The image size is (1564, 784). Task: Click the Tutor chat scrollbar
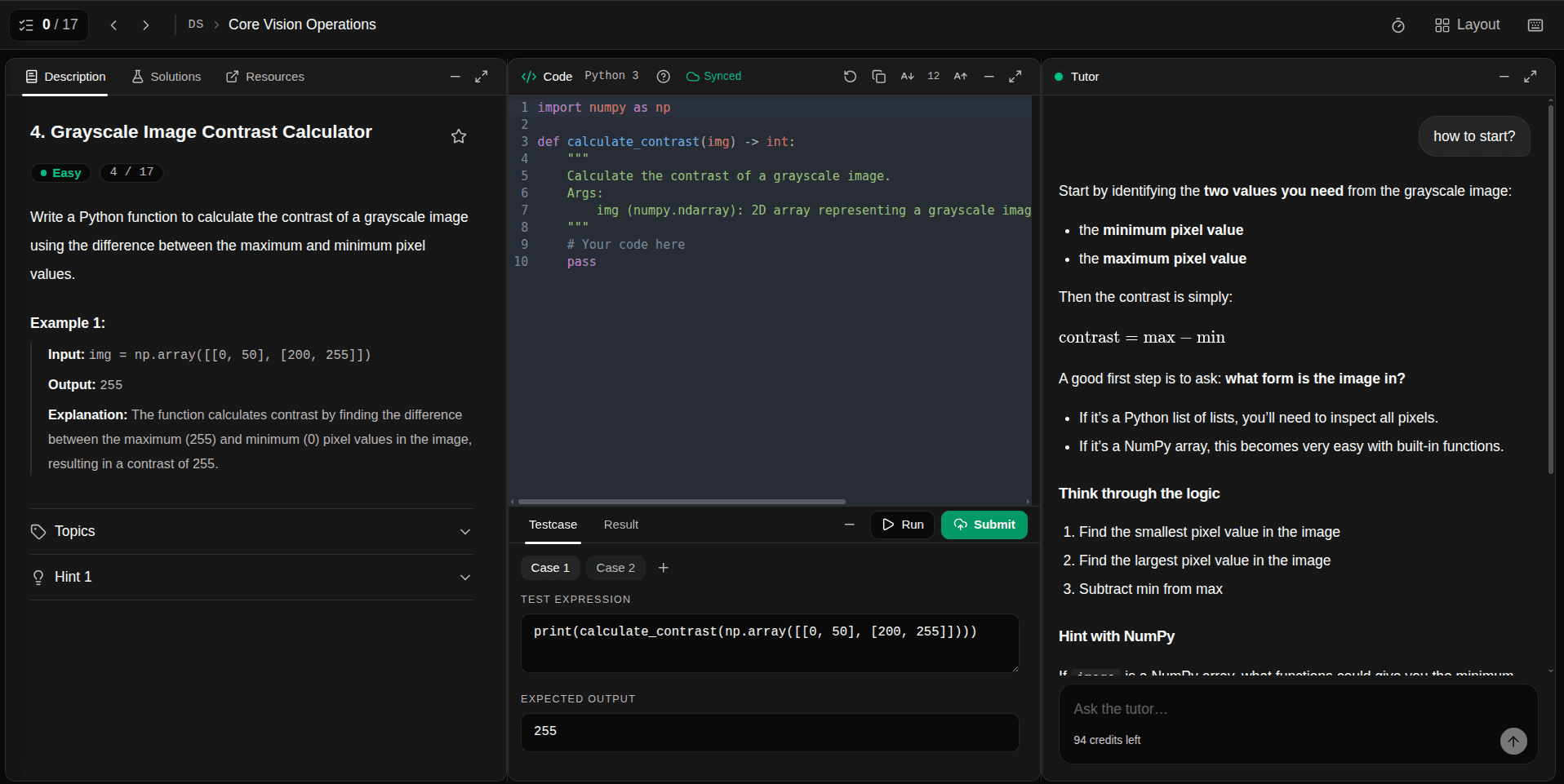tap(1550, 290)
